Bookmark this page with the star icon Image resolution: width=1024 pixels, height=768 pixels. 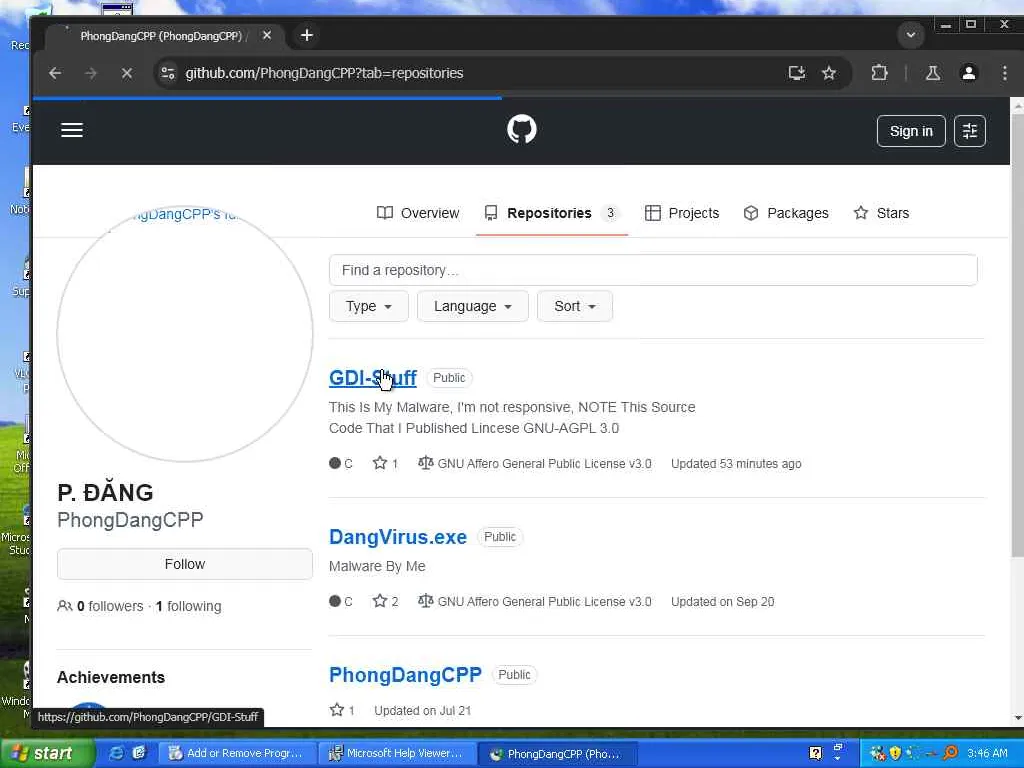[829, 73]
